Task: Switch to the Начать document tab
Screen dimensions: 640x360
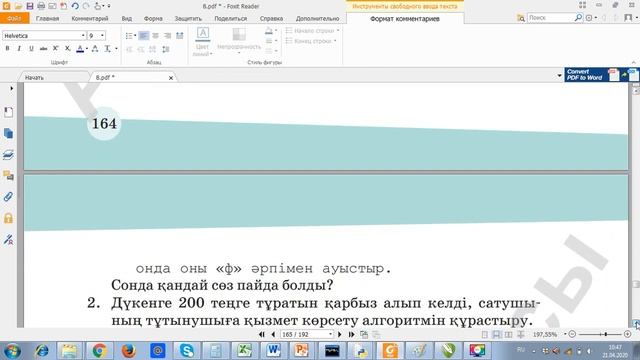Action: pos(34,77)
